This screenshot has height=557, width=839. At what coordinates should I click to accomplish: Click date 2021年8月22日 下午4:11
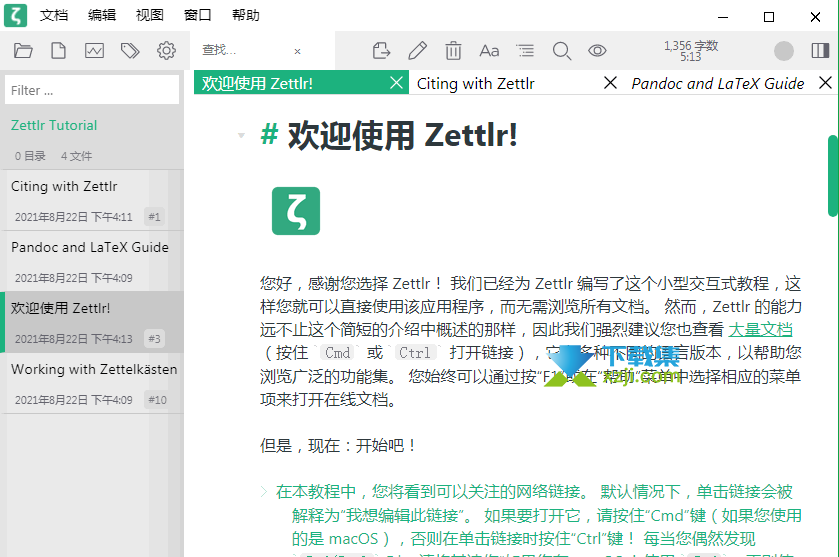coord(73,217)
